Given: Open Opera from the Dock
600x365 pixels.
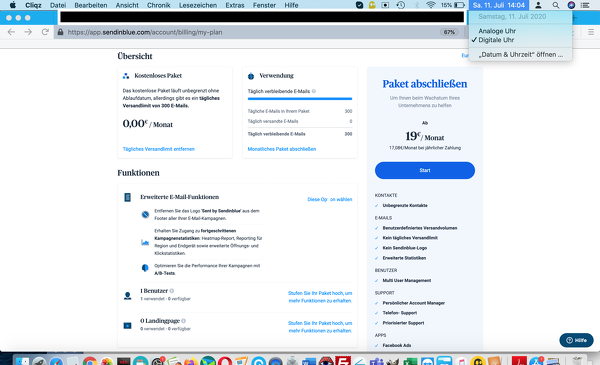Looking at the screenshot, I should click(x=225, y=361).
